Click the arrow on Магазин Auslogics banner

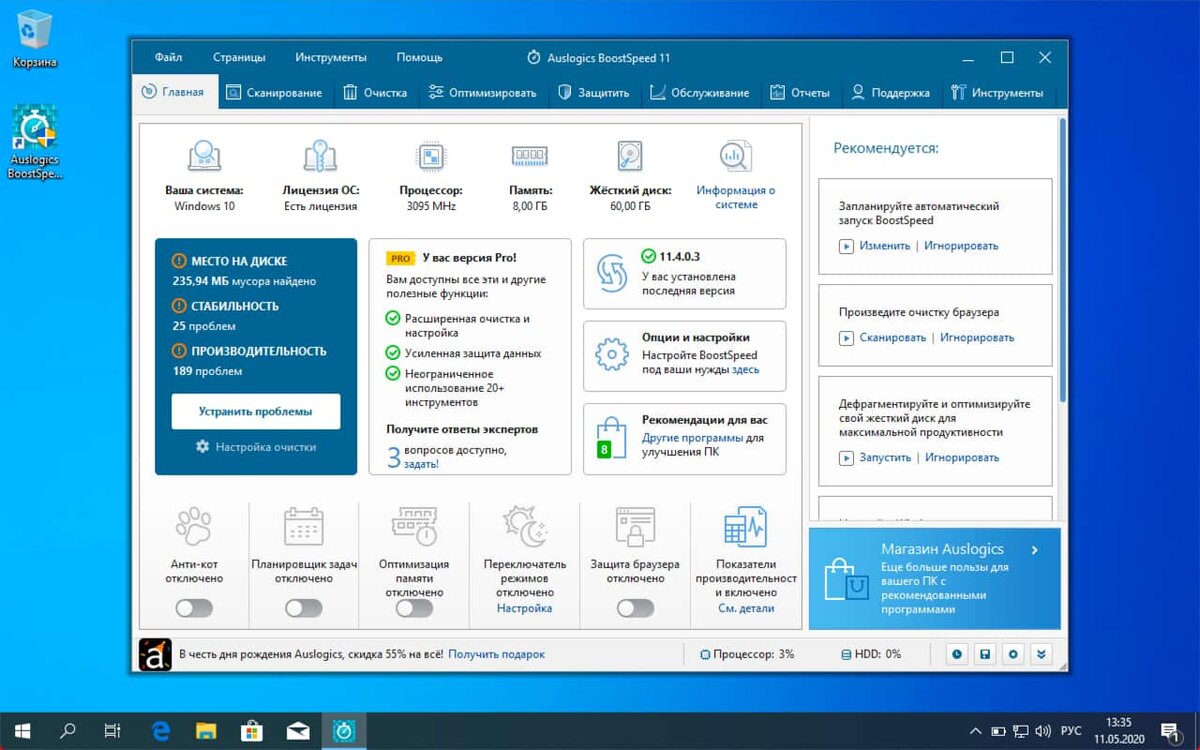(x=1035, y=550)
